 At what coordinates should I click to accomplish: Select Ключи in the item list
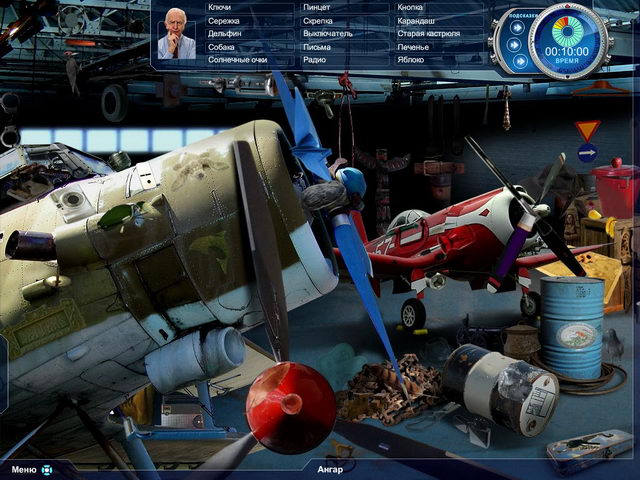(219, 8)
